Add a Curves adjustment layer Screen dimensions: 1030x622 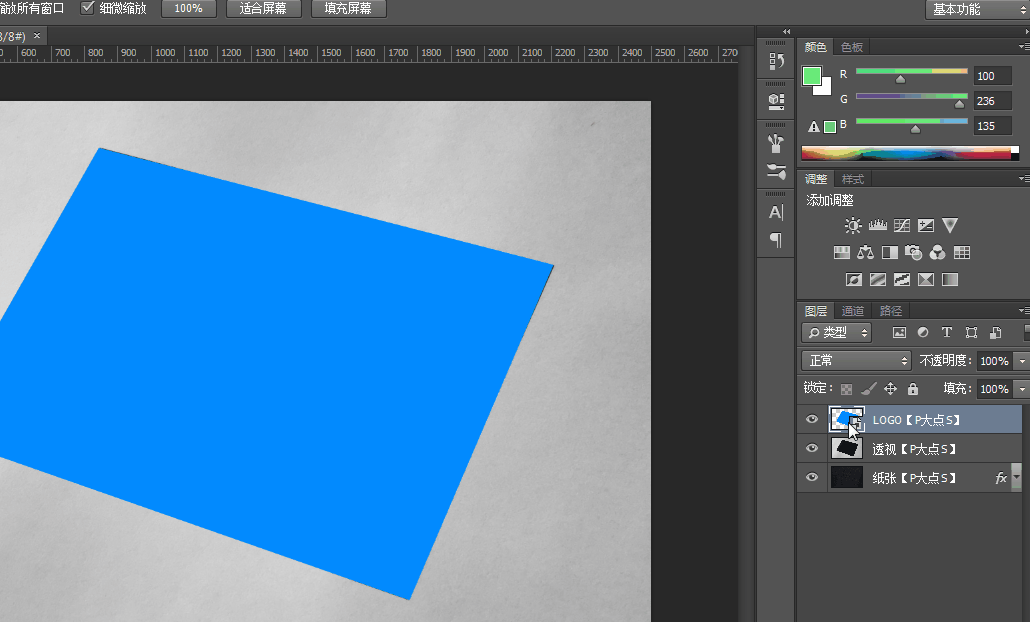pyautogui.click(x=902, y=226)
